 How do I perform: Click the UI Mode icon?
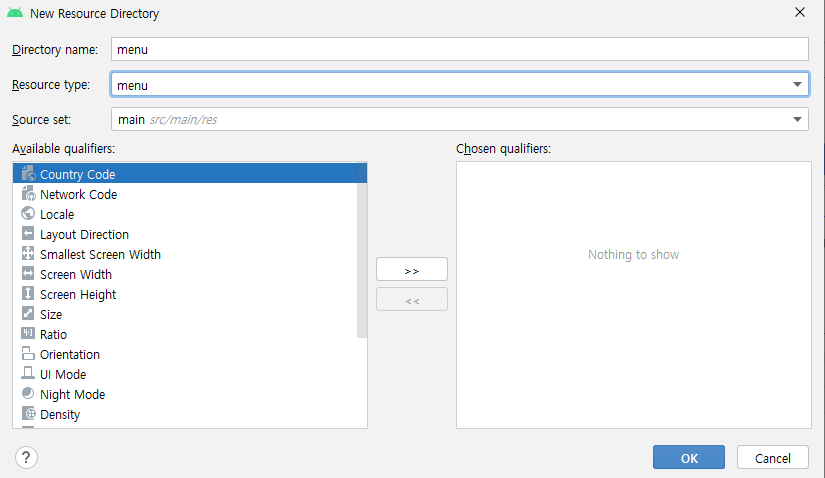(28, 373)
